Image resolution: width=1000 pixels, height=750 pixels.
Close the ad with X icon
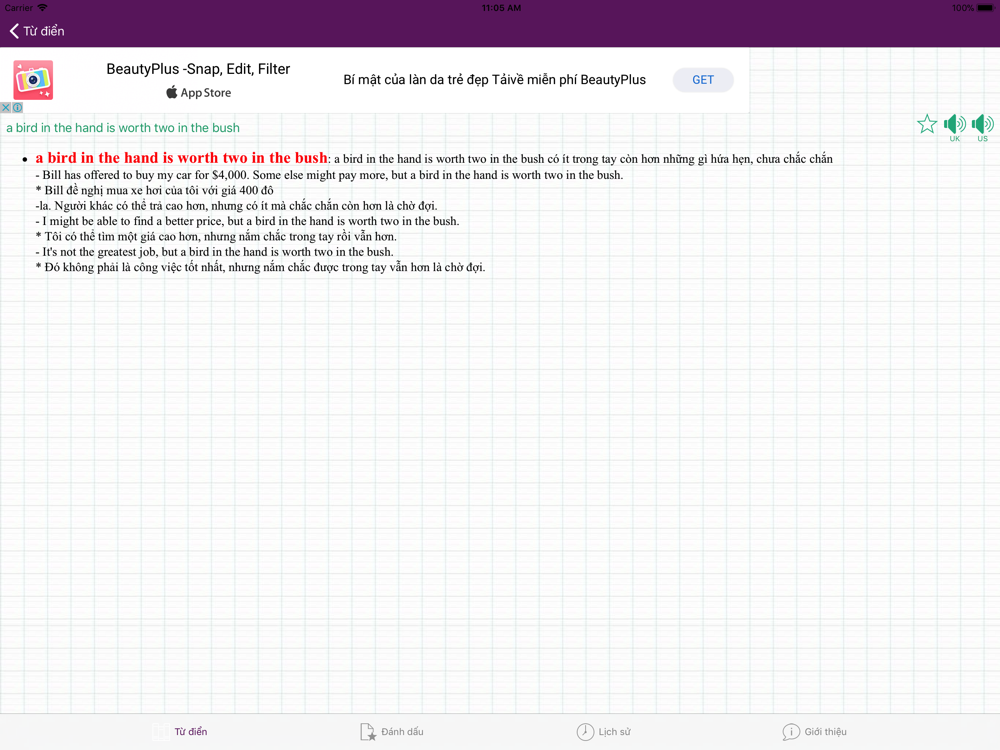point(6,108)
